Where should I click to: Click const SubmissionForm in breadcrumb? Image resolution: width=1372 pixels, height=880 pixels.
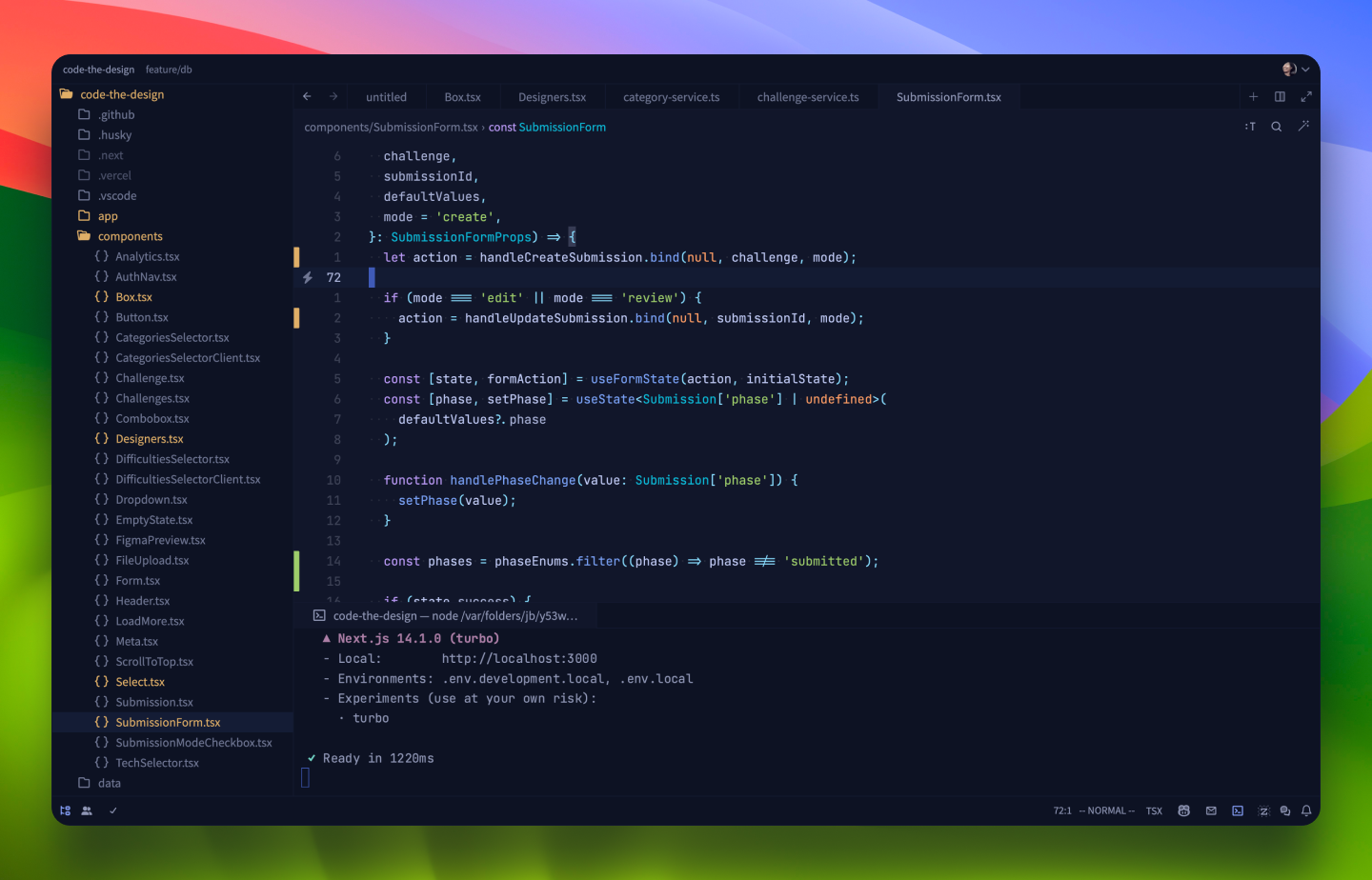[547, 127]
